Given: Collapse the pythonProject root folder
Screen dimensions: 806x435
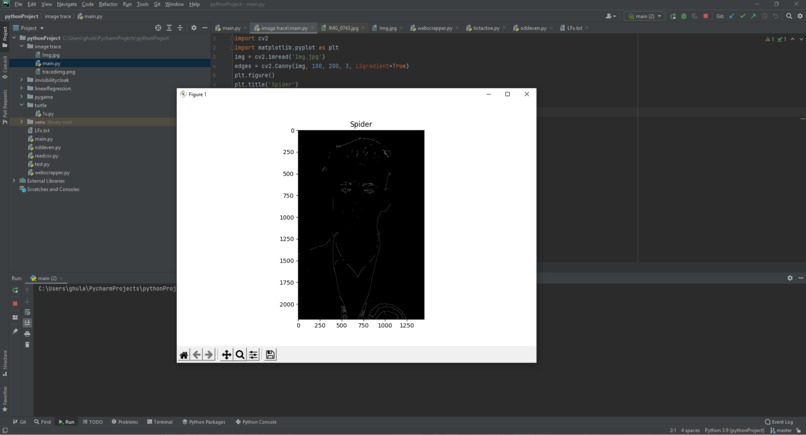Looking at the screenshot, I should [x=14, y=38].
